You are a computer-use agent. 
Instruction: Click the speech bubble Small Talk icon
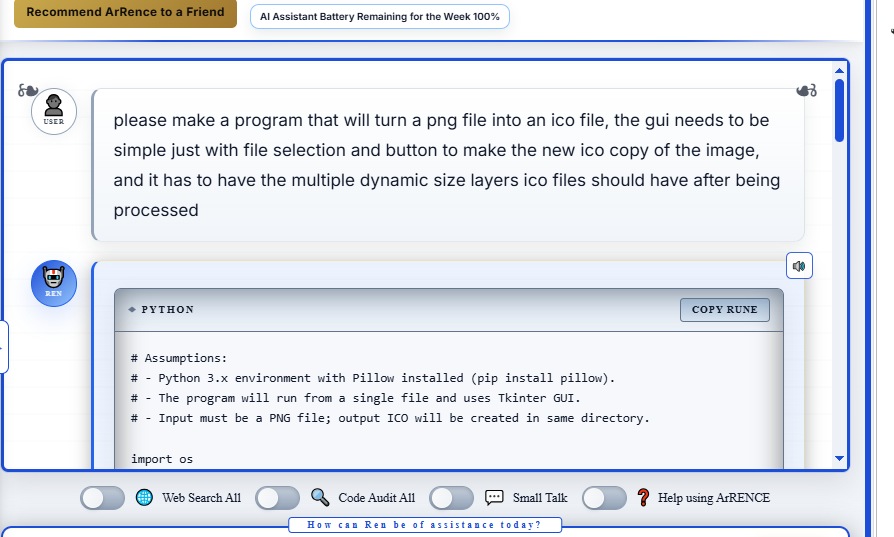494,497
